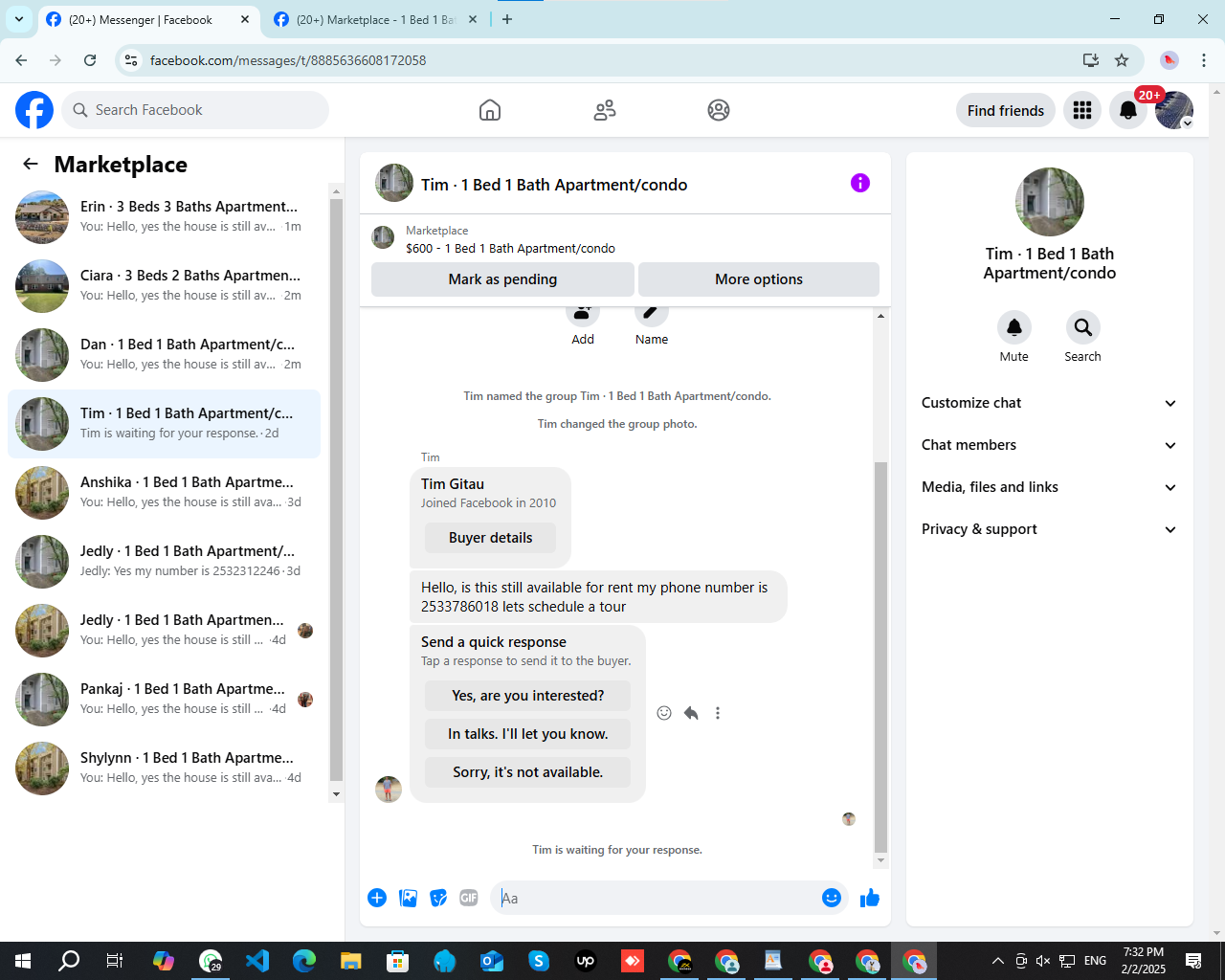This screenshot has width=1225, height=980.
Task: Open the Windows notification center icon
Action: click(1193, 961)
